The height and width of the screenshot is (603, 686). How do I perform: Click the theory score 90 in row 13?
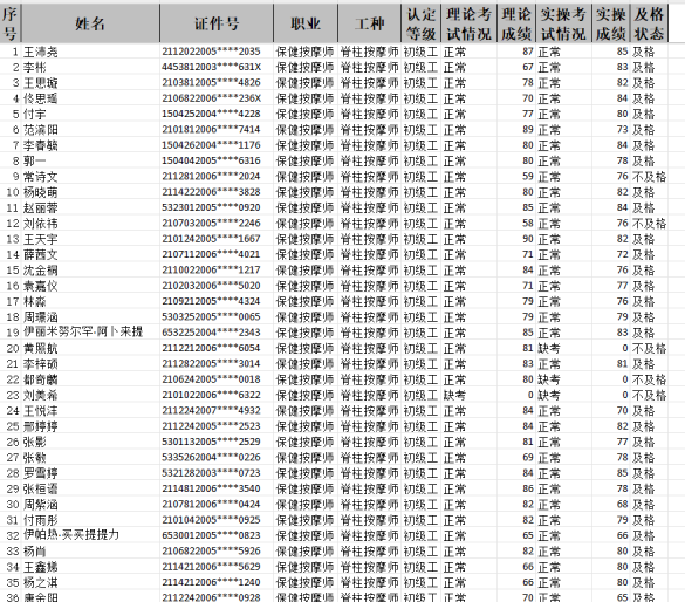[527, 239]
